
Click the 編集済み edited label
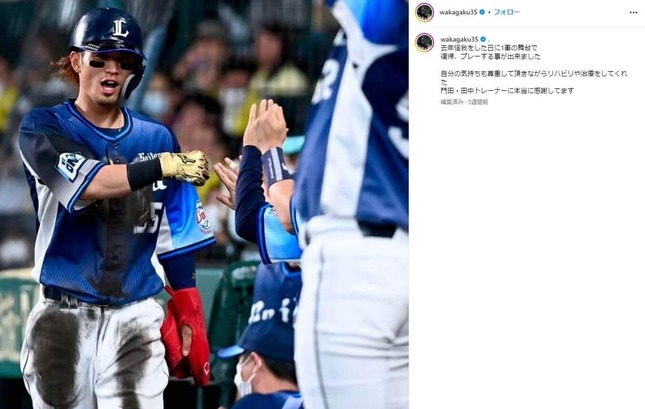[452, 102]
